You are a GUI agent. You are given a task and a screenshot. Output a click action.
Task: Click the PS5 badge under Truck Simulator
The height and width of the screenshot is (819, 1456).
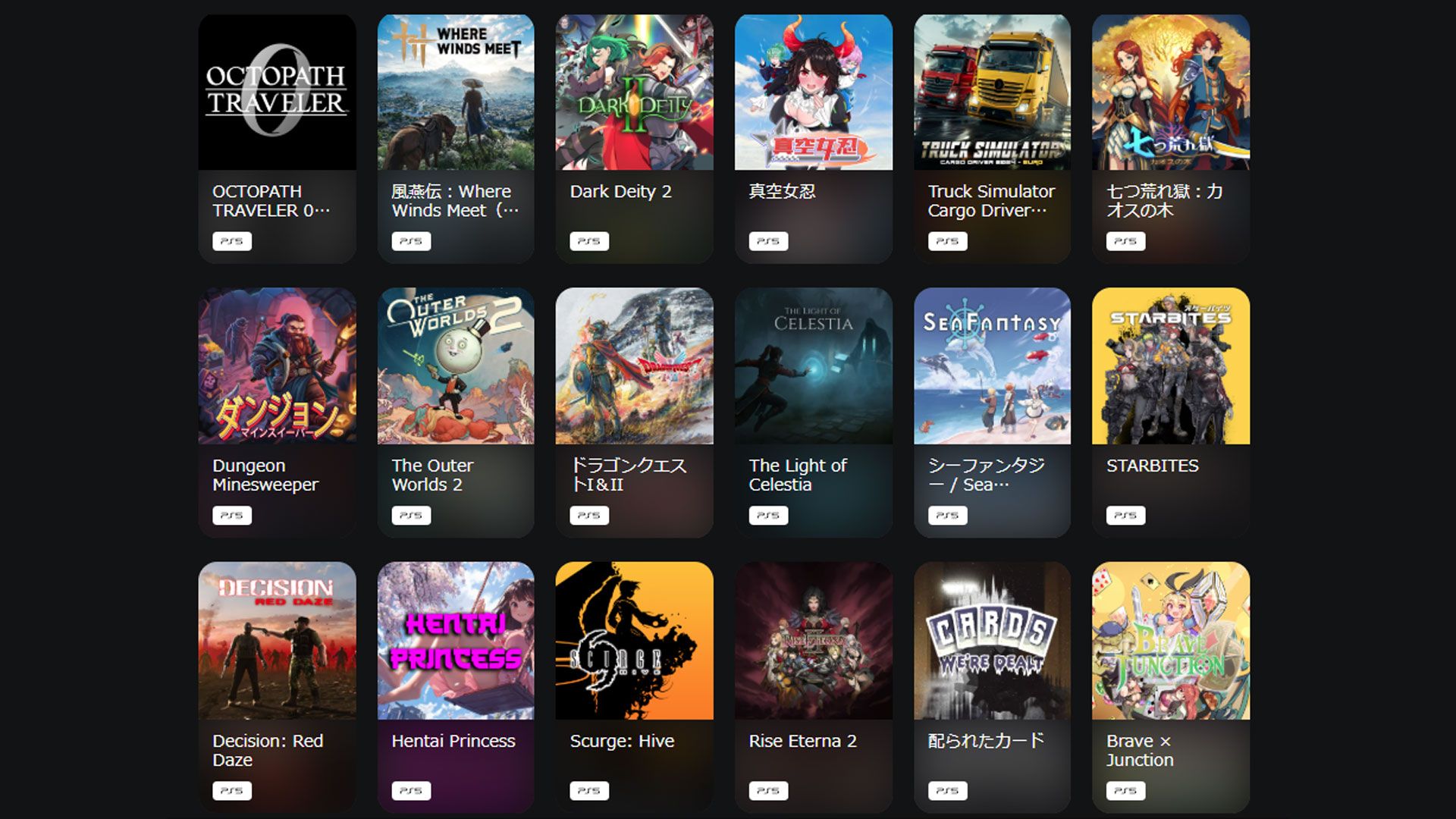[x=947, y=241]
